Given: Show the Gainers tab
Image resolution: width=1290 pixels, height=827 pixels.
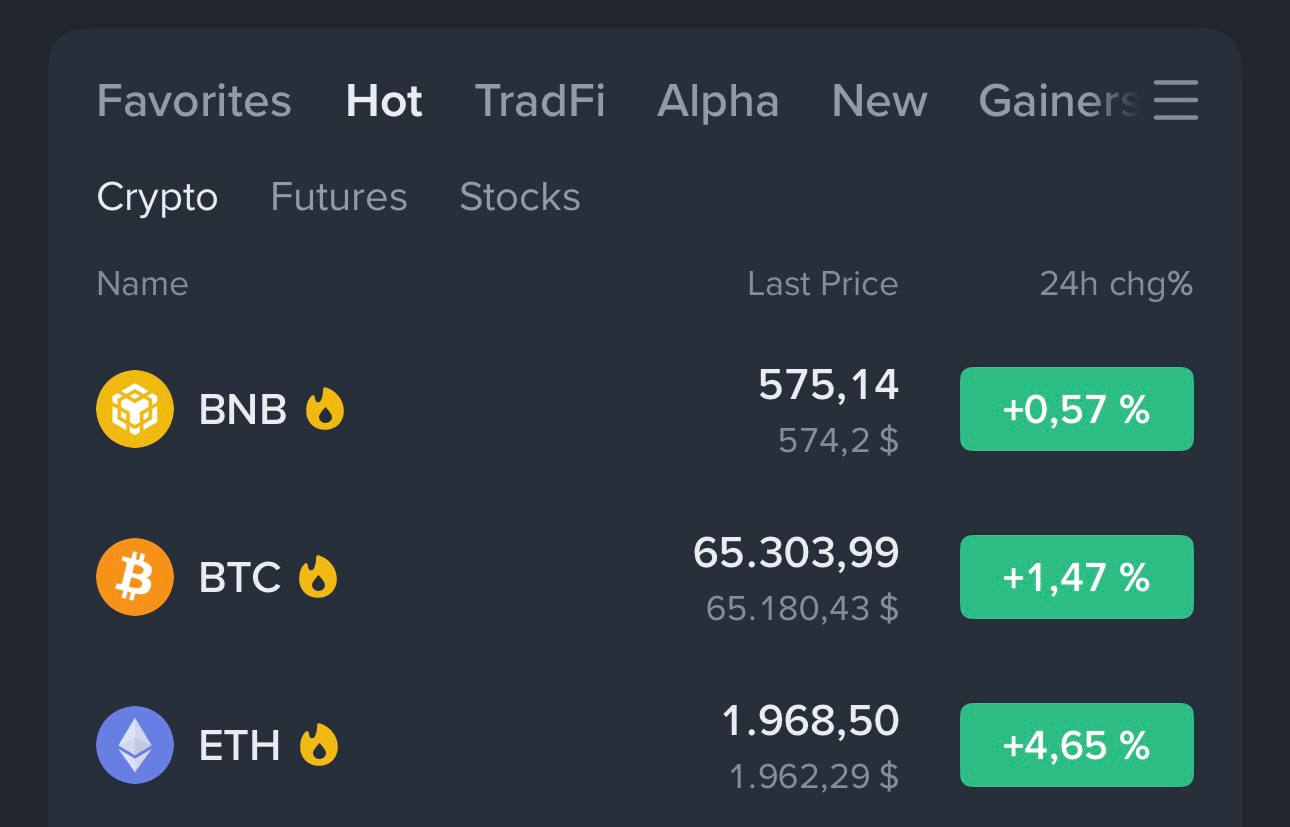Looking at the screenshot, I should pos(1059,101).
